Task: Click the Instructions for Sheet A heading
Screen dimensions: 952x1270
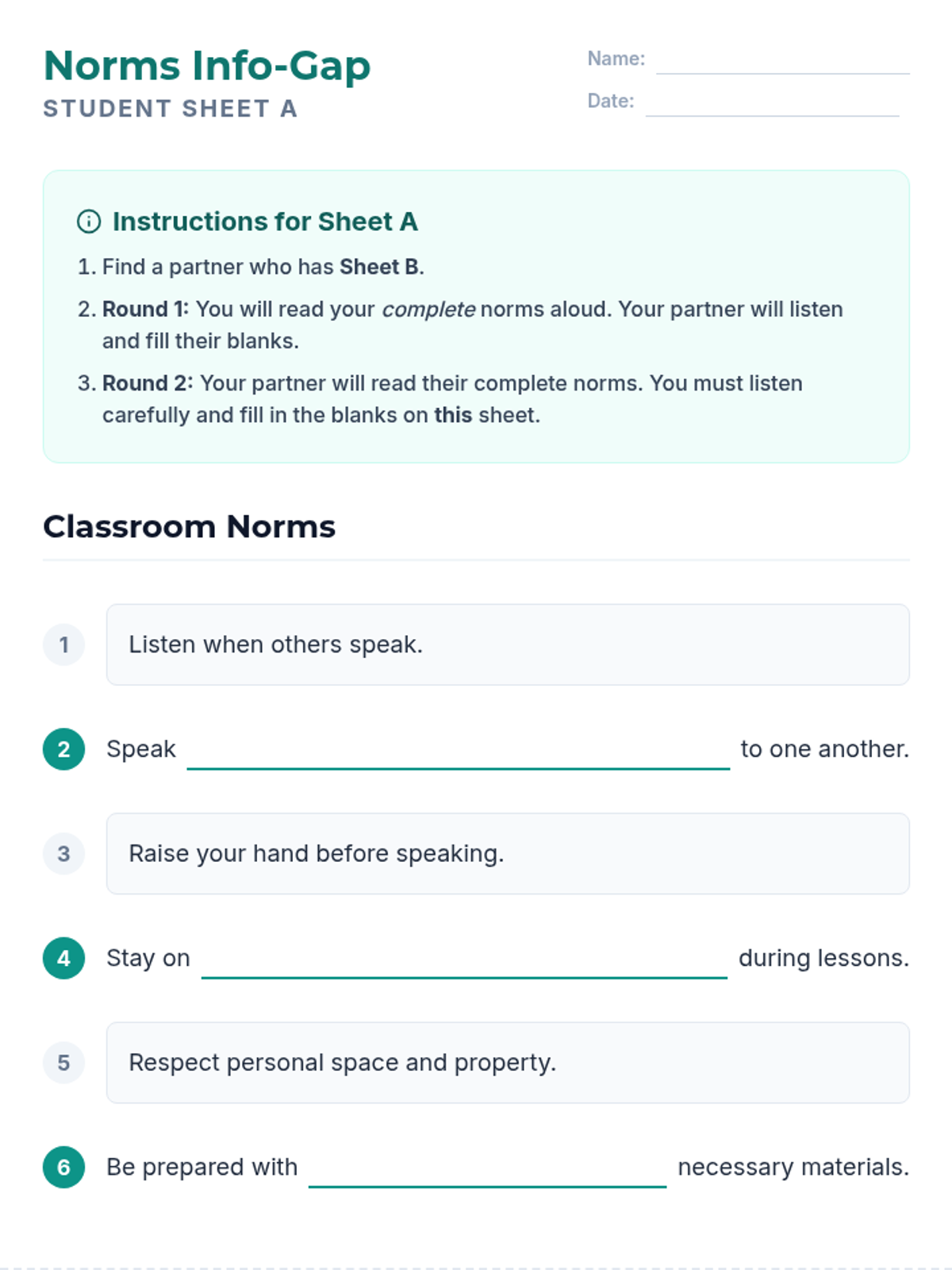Action: tap(265, 221)
